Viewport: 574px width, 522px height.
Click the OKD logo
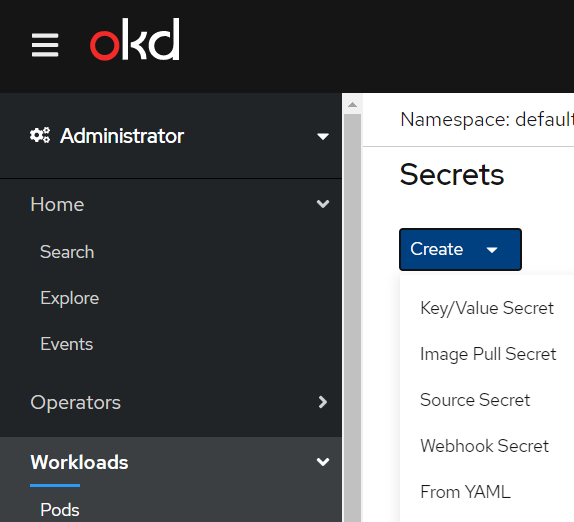coord(135,39)
